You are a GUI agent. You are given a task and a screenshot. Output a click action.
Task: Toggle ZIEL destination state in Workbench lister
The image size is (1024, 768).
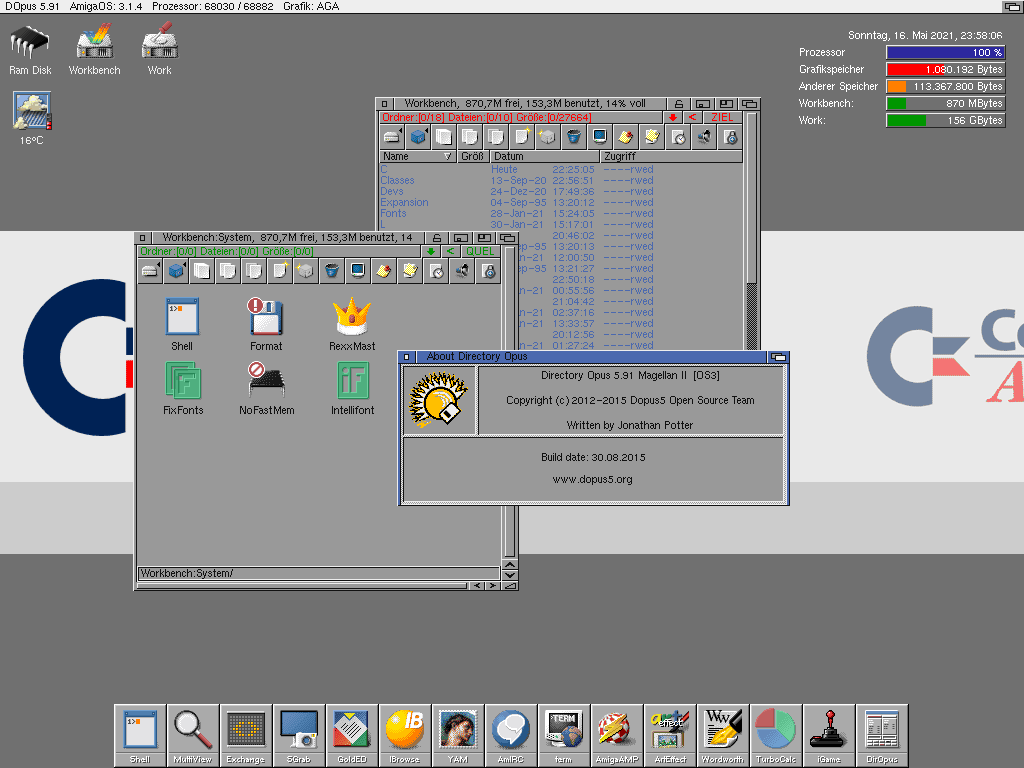(x=722, y=118)
